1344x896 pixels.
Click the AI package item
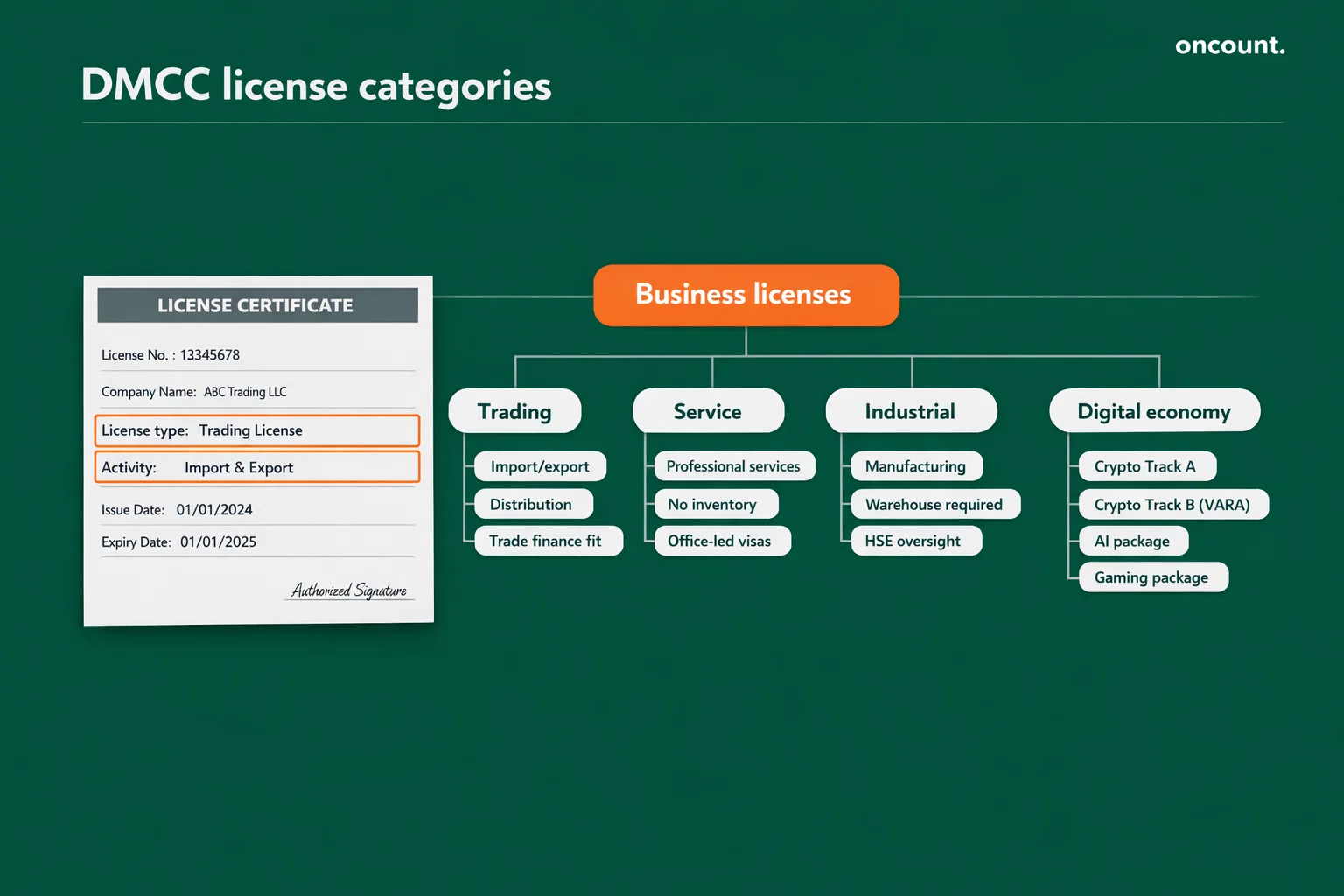click(1132, 541)
